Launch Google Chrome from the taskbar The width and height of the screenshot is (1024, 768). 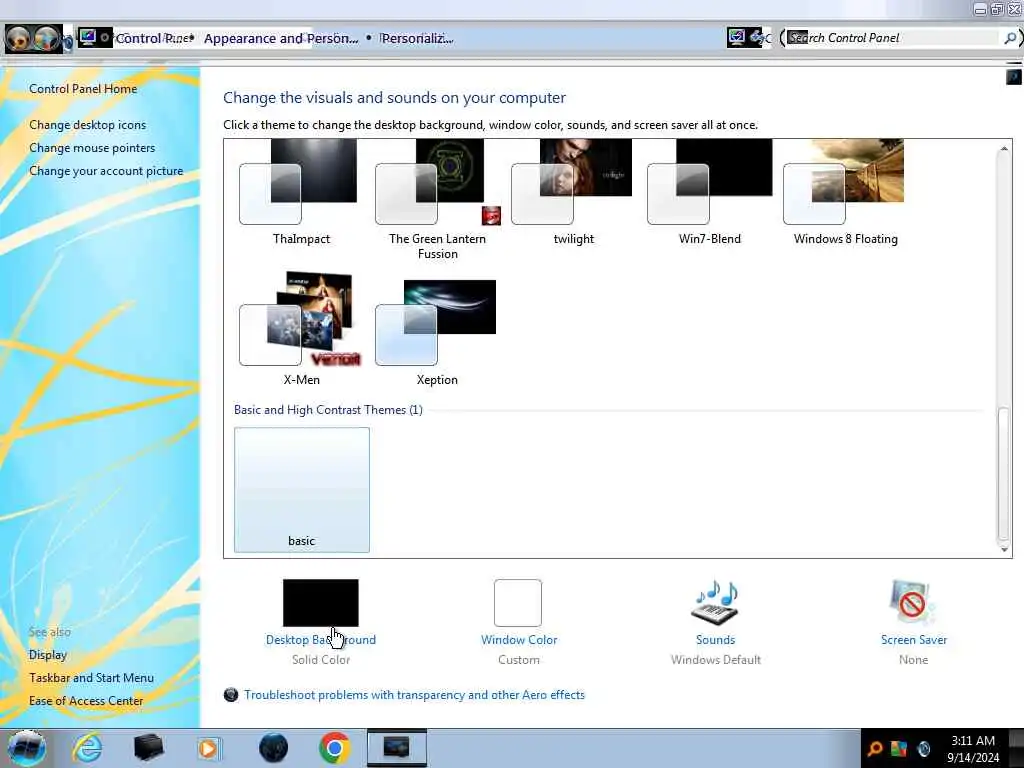coord(334,748)
